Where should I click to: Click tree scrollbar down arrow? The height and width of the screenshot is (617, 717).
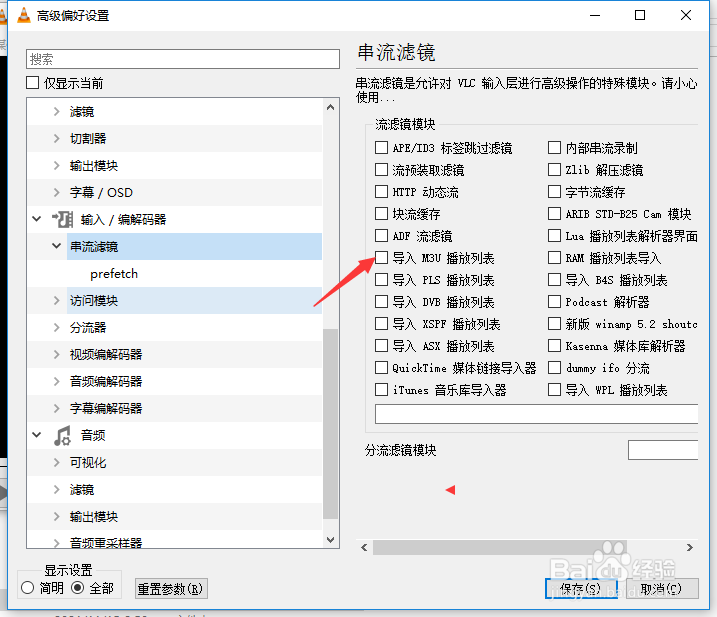click(x=331, y=540)
